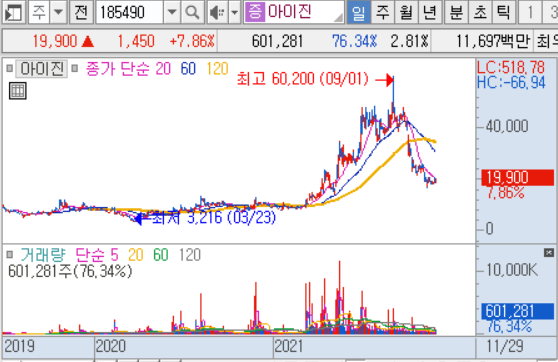
Task: Click the 최고 60,200 (09/01) high marker
Action: click(x=302, y=79)
